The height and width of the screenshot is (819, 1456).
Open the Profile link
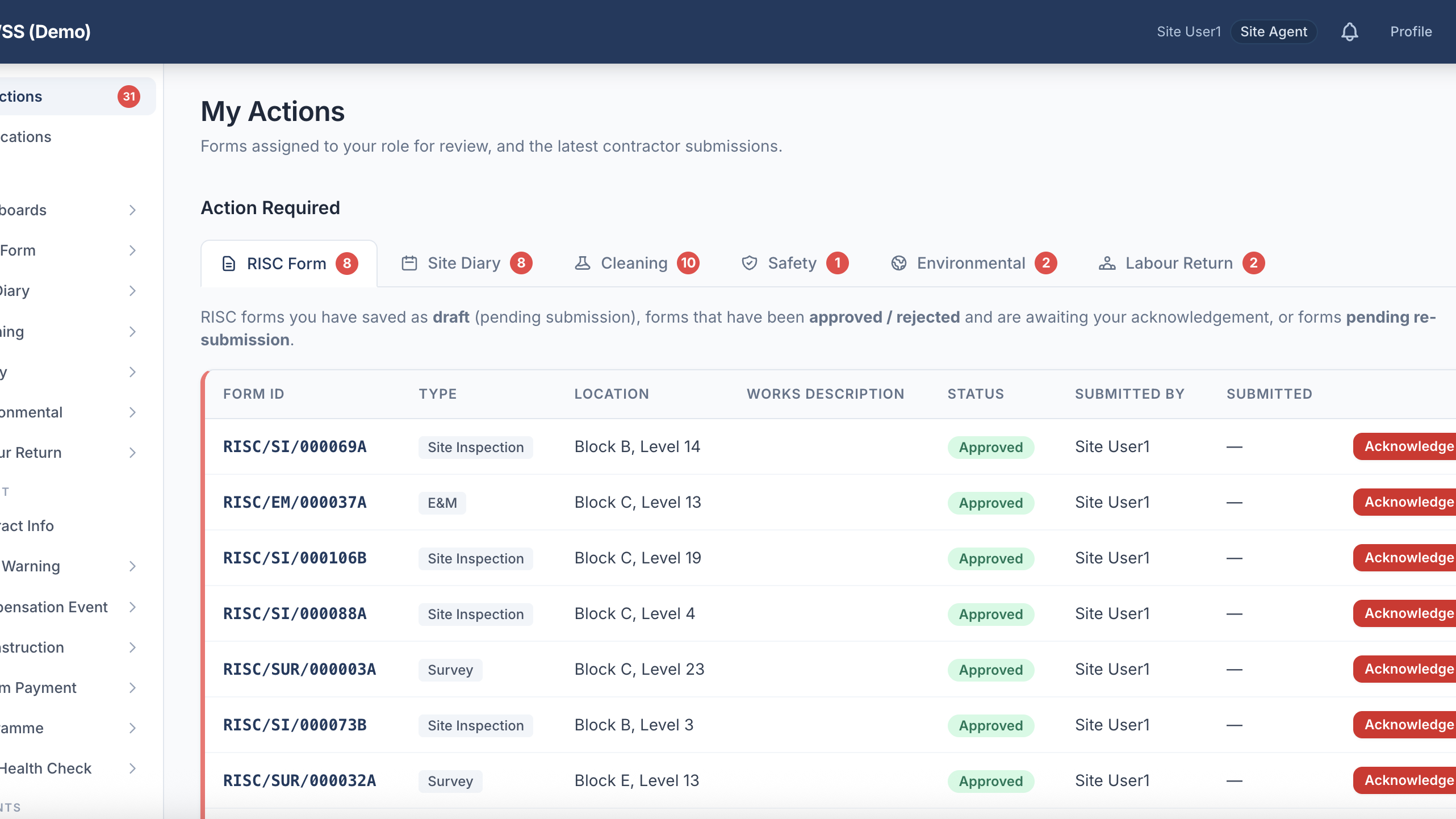click(1411, 32)
